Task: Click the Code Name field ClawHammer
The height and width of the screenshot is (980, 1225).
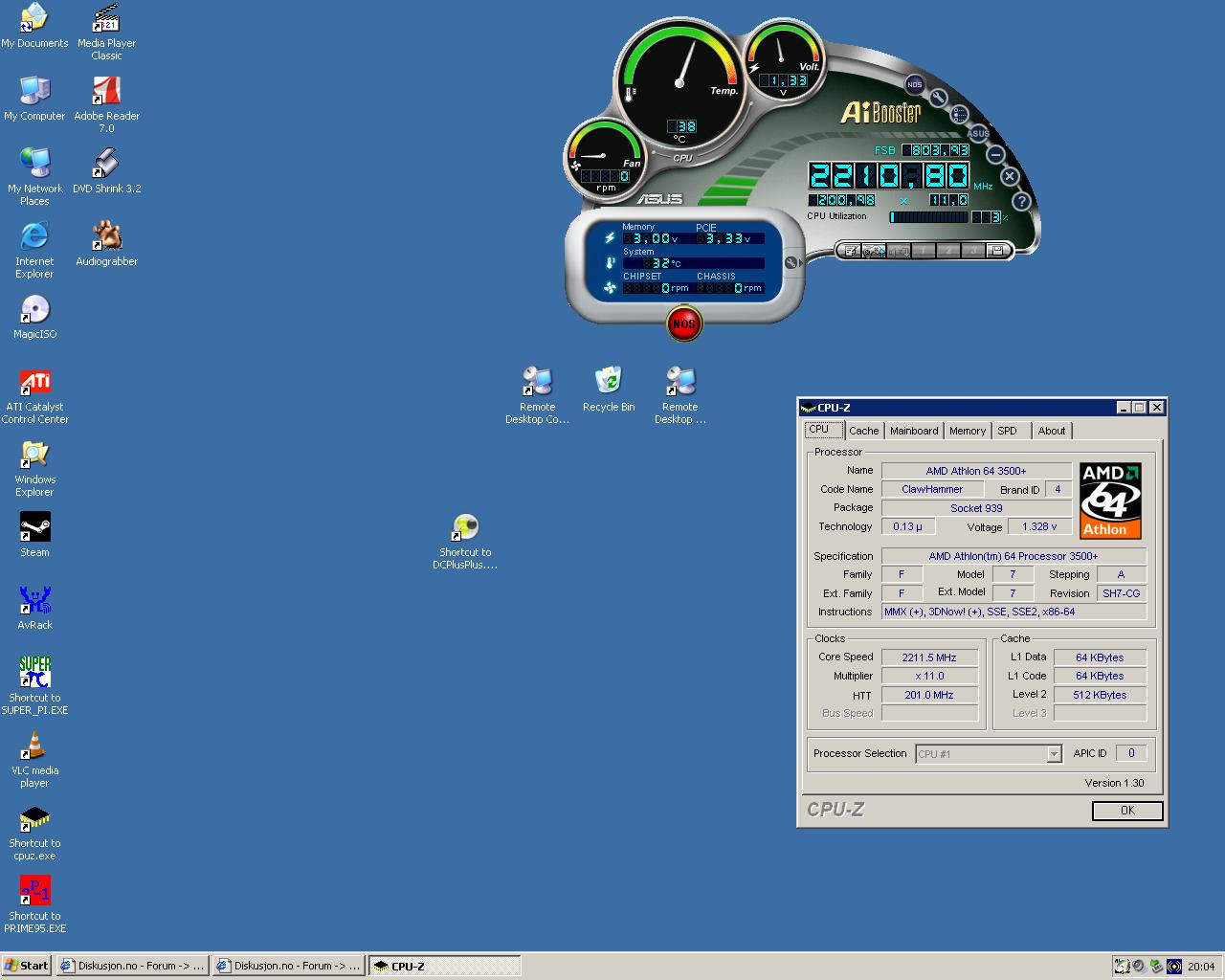Action: pyautogui.click(x=932, y=489)
